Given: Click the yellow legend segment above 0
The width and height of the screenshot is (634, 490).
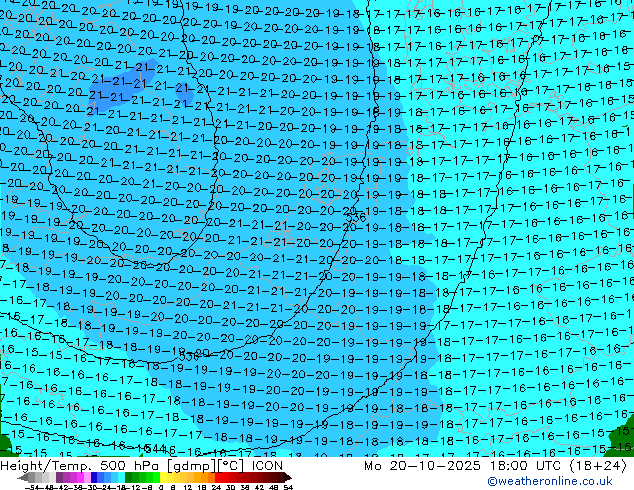Looking at the screenshot, I should (163, 477).
